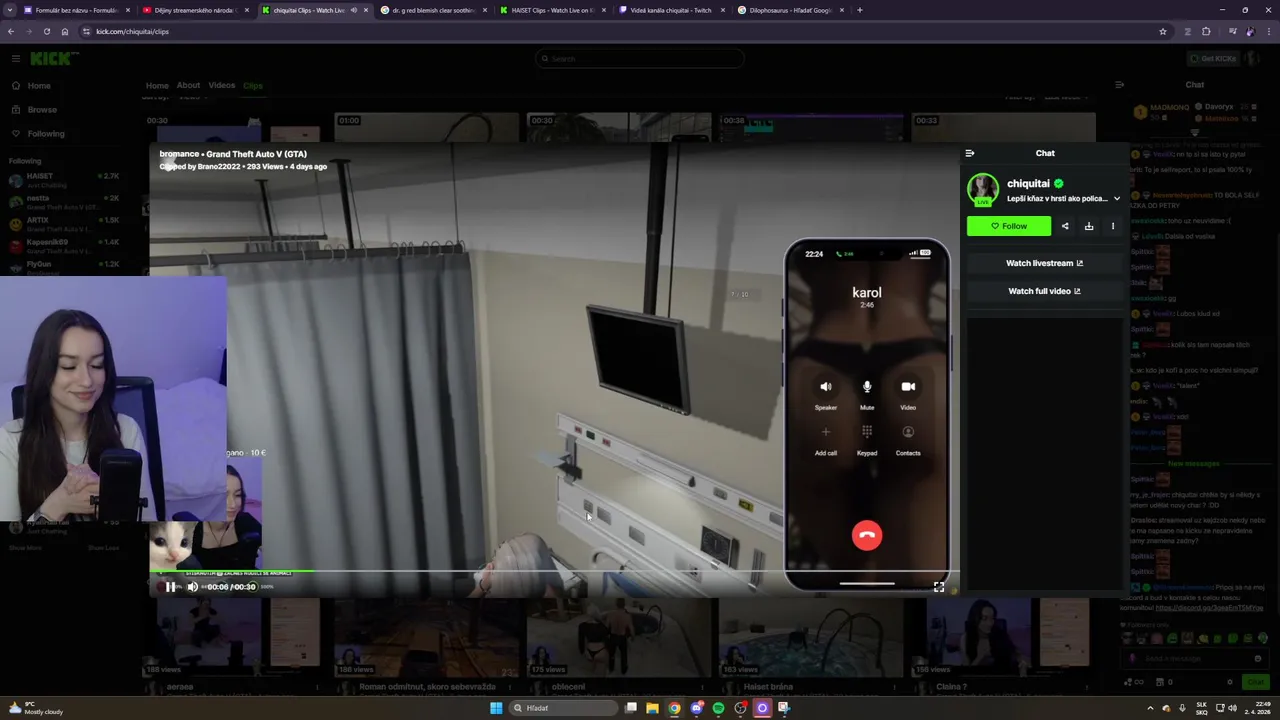Switch to the Dějiny streamerského národa tab
Viewport: 1280px width, 720px height.
point(195,10)
